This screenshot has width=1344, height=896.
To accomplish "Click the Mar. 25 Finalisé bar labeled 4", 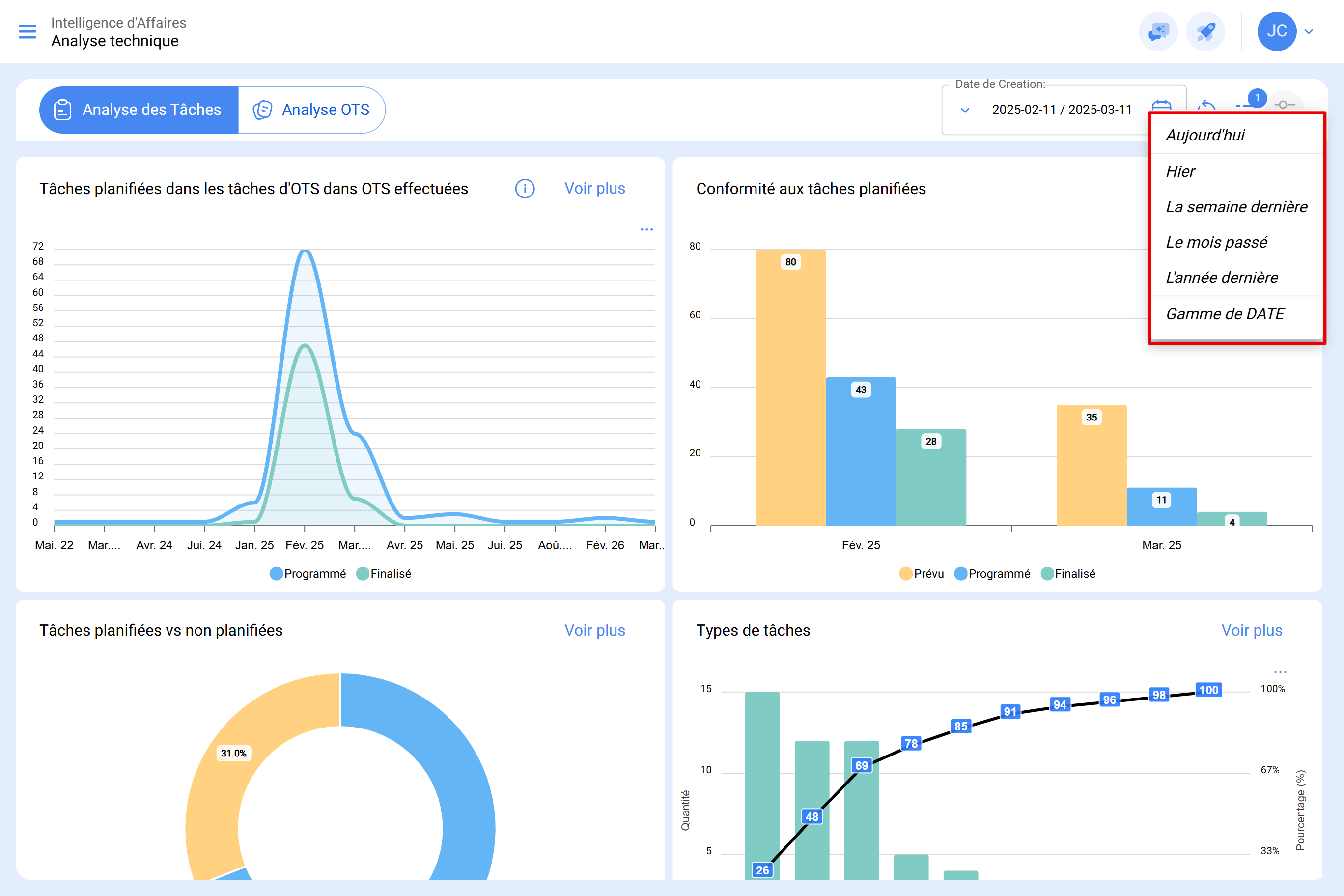I will (x=1232, y=519).
